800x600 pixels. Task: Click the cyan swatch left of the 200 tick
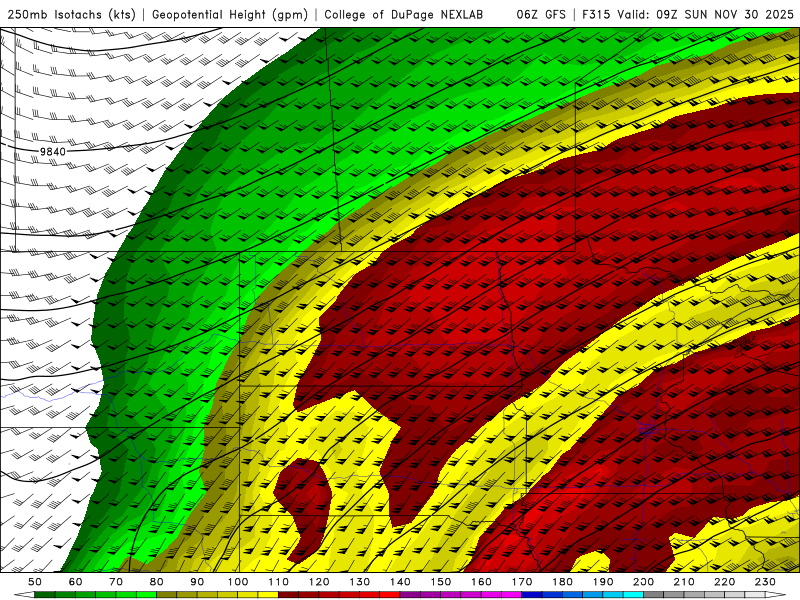(633, 595)
